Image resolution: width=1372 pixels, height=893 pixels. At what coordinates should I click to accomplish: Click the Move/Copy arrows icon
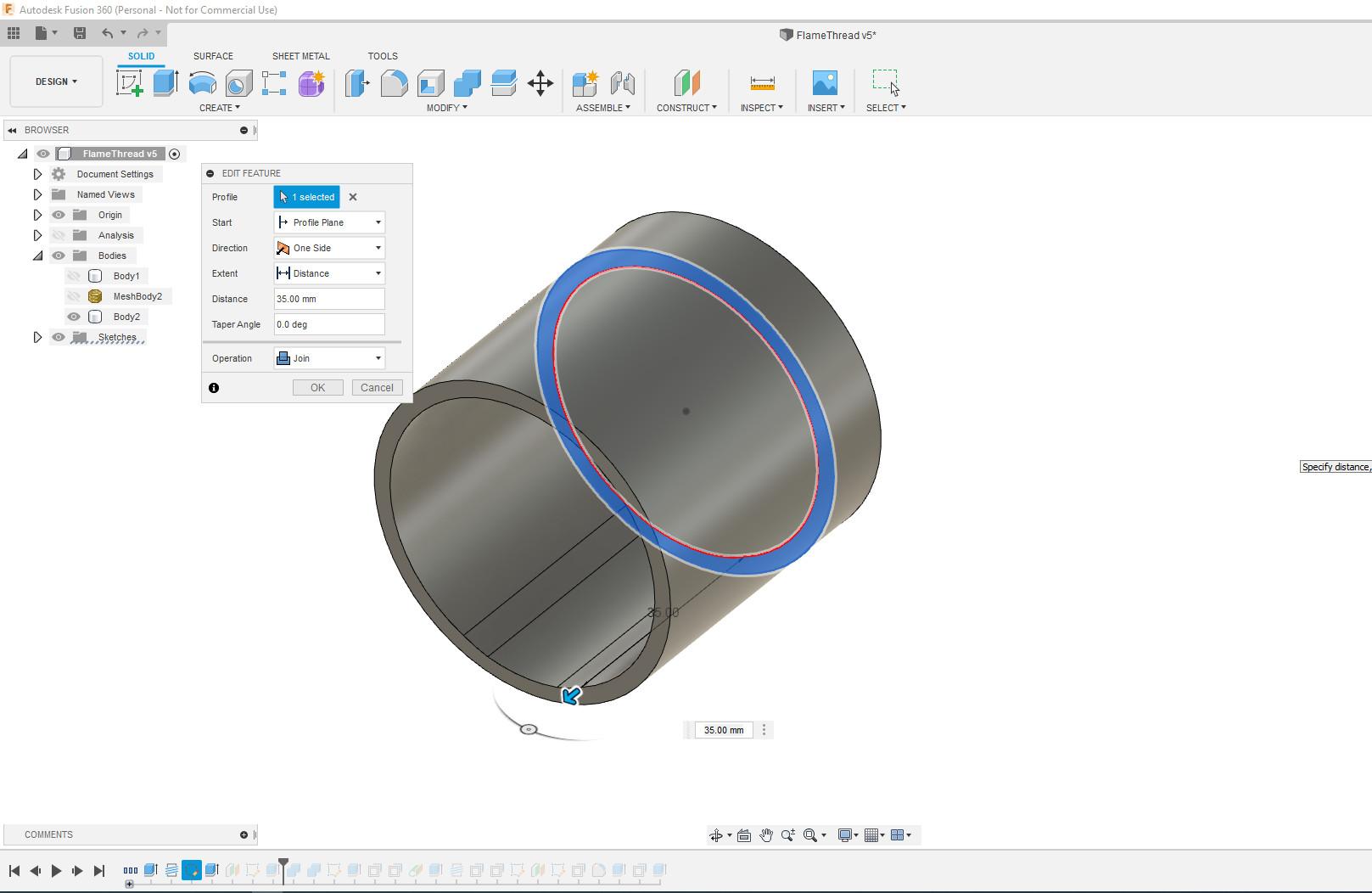[x=540, y=83]
